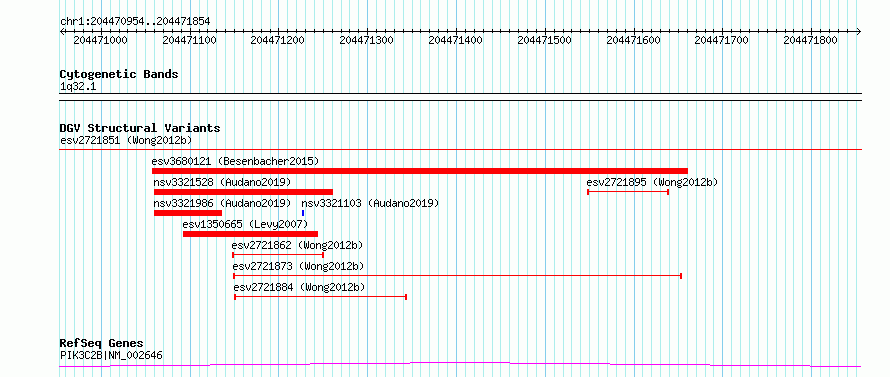The width and height of the screenshot is (890, 377).
Task: Click the chr1:204470954..204471854 coordinate label
Action: [135, 22]
